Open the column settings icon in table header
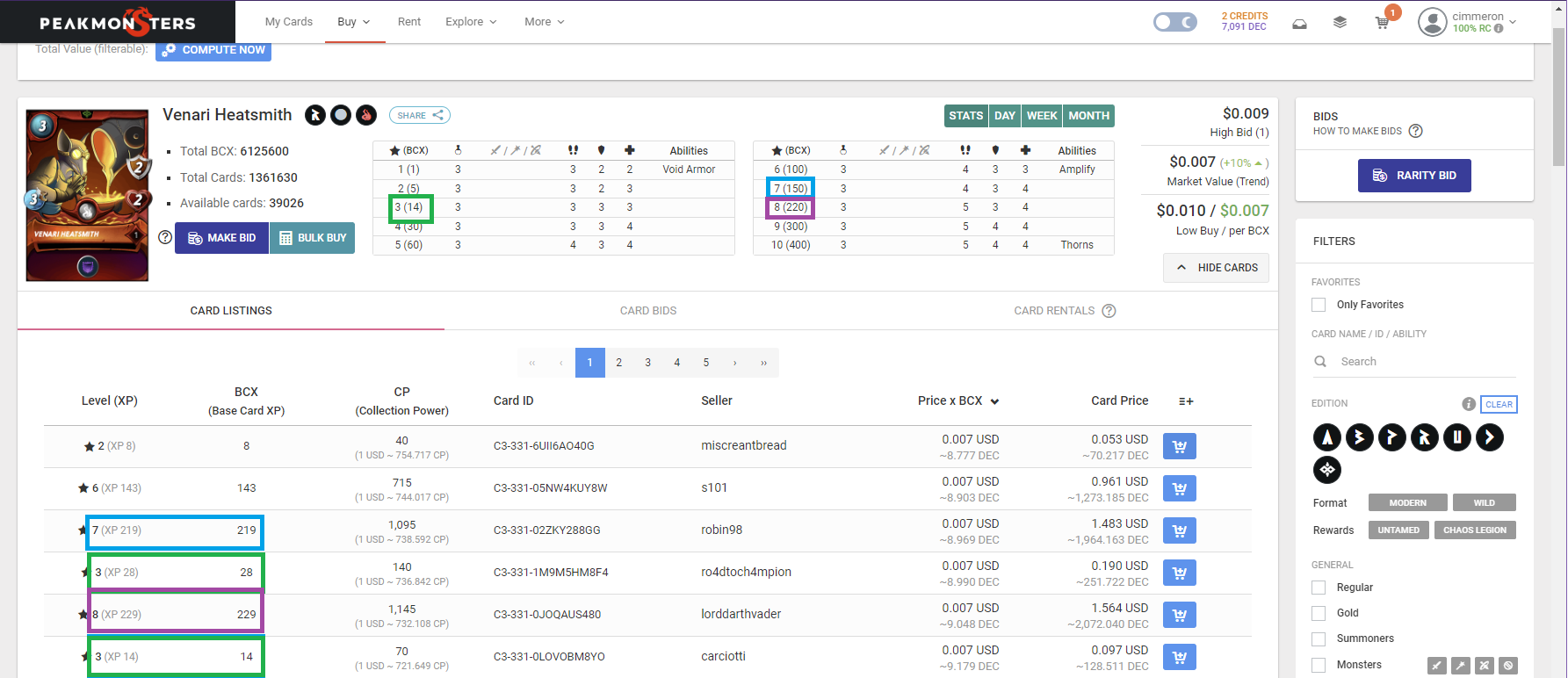1568x678 pixels. [x=1186, y=401]
